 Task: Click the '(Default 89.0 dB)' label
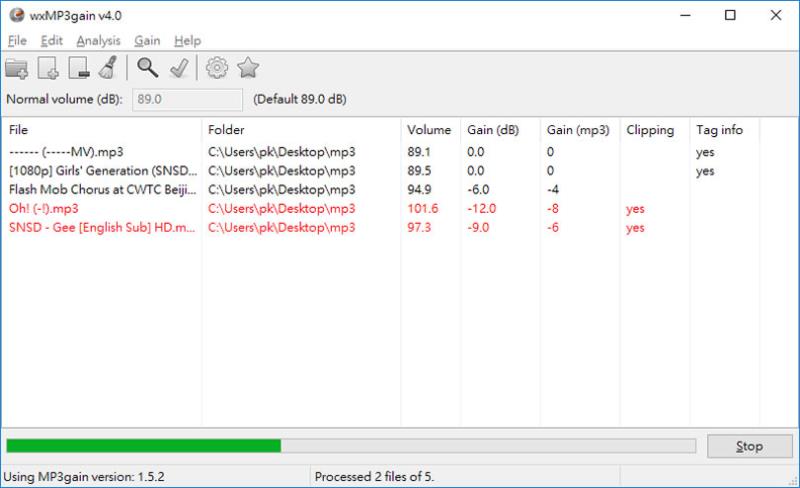pyautogui.click(x=300, y=99)
